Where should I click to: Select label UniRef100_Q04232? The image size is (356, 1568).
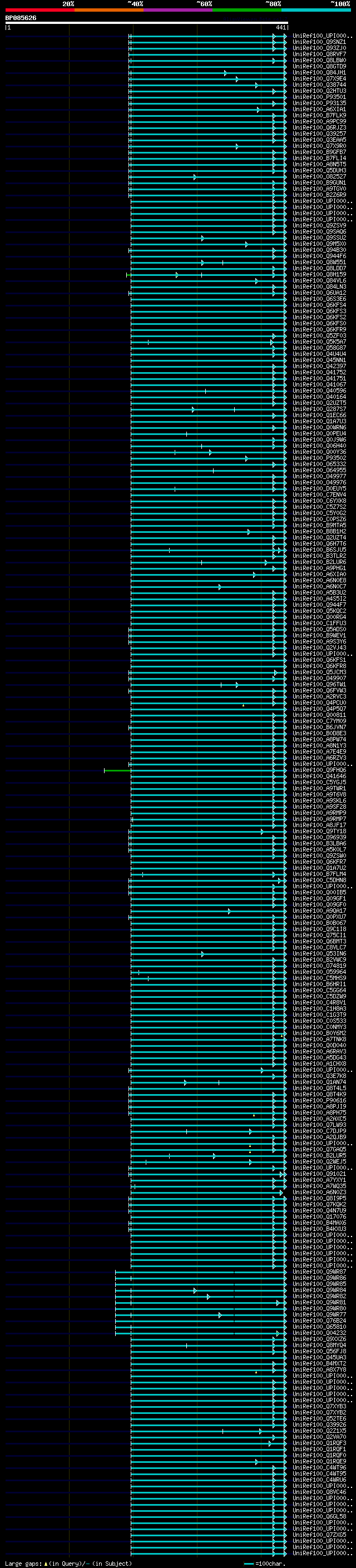click(319, 1332)
